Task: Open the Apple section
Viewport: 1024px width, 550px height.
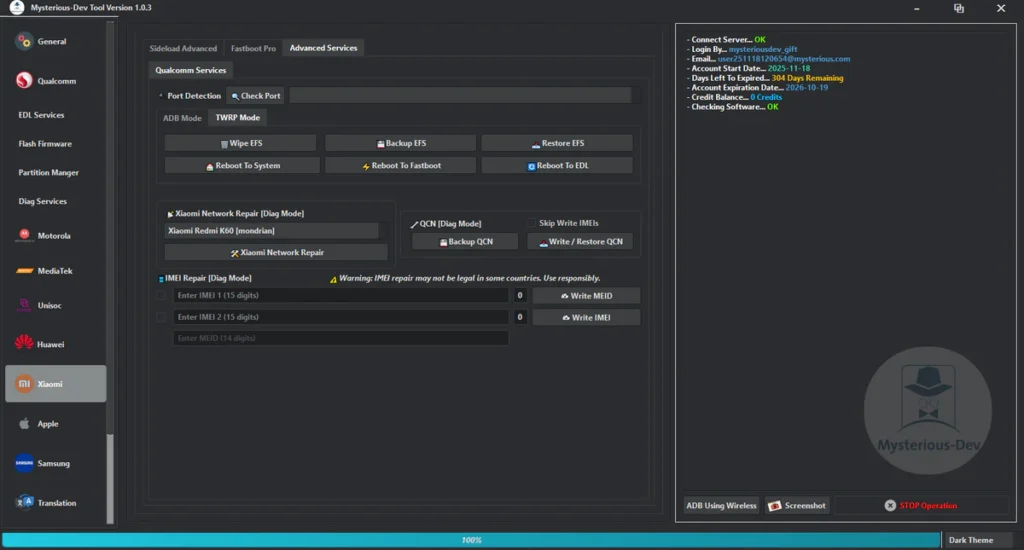Action: coord(25,424)
